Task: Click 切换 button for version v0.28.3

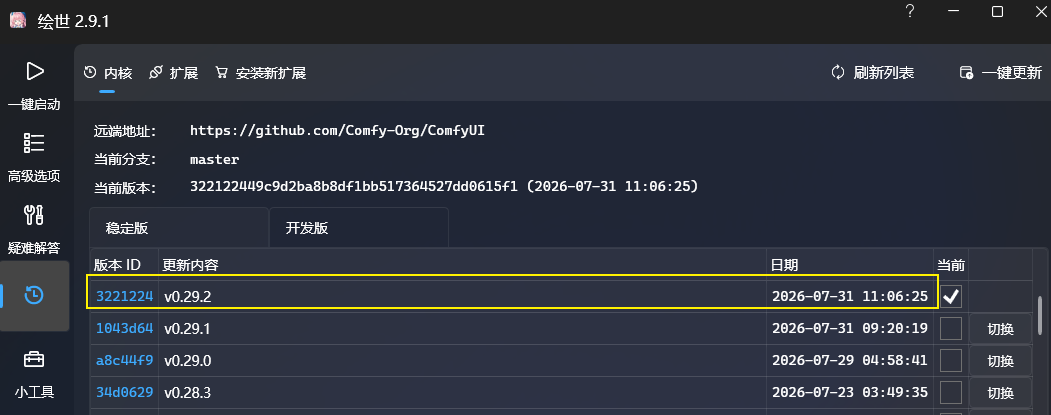Action: click(1000, 393)
